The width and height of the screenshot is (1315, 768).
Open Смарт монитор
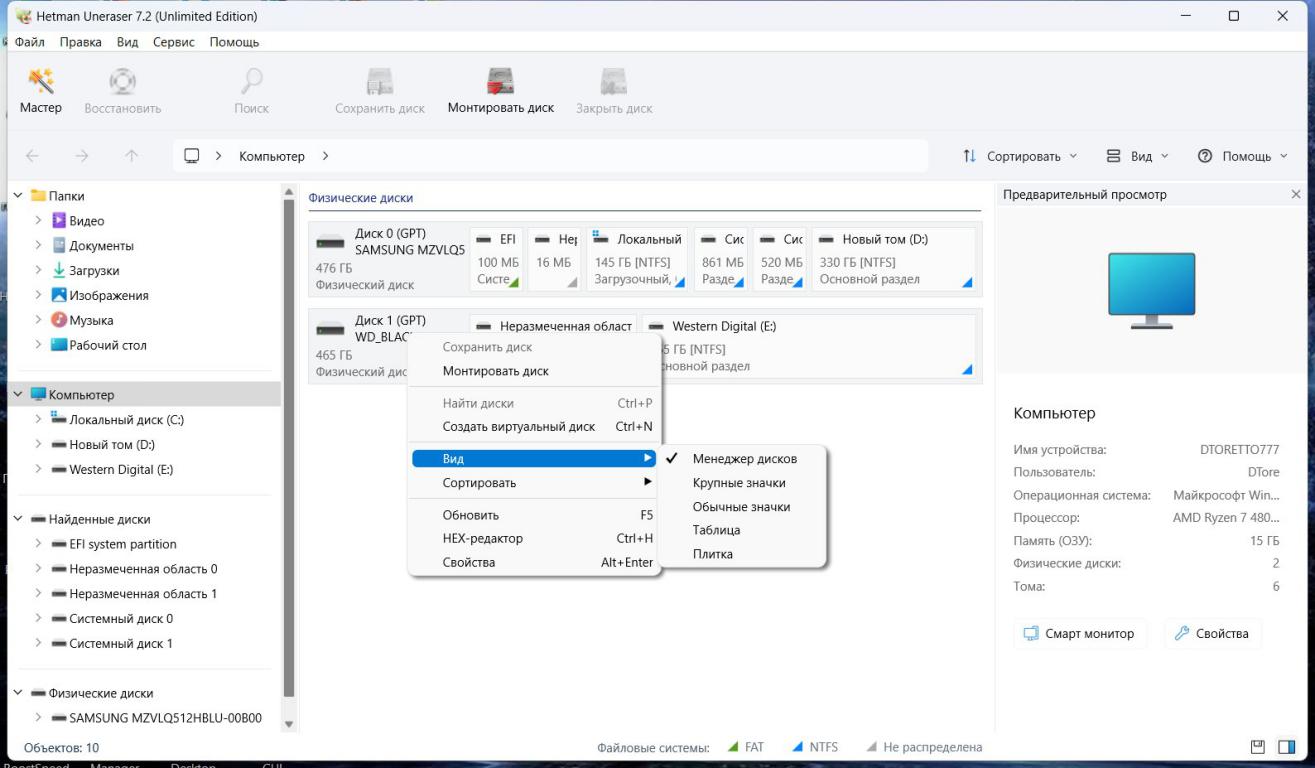(1079, 633)
